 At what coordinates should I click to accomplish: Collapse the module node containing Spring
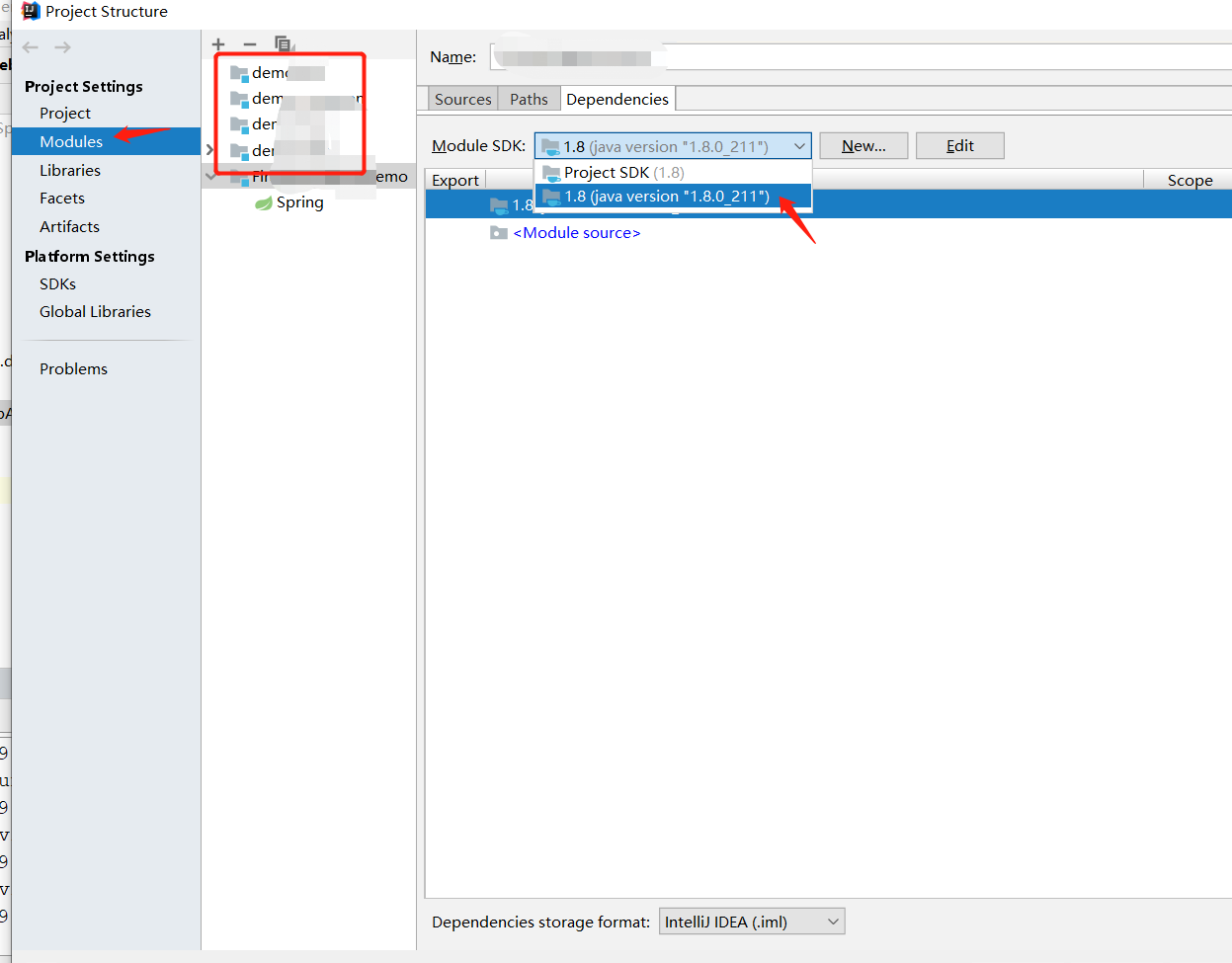click(x=210, y=177)
